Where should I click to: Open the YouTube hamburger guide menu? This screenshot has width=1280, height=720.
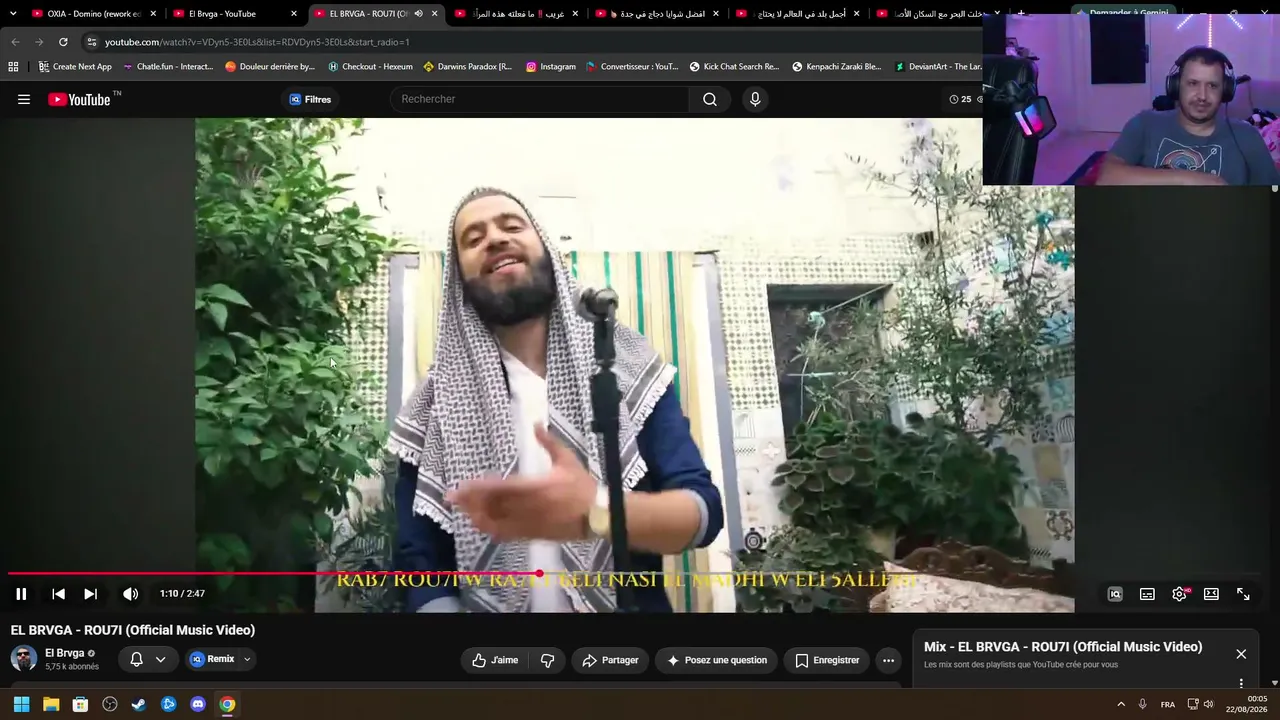[x=24, y=99]
